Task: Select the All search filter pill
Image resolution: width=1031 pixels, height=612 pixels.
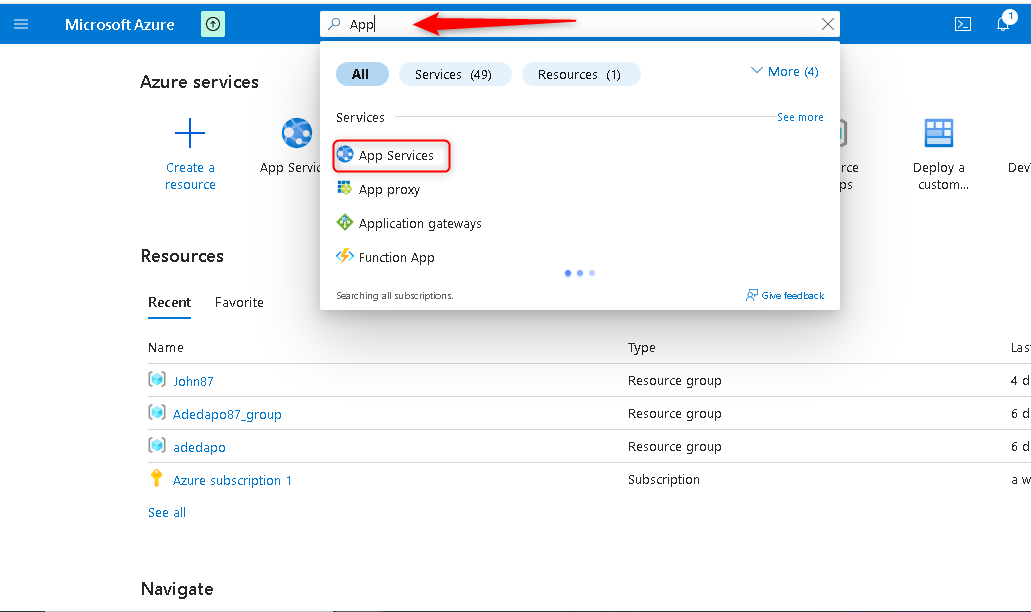Action: tap(362, 73)
